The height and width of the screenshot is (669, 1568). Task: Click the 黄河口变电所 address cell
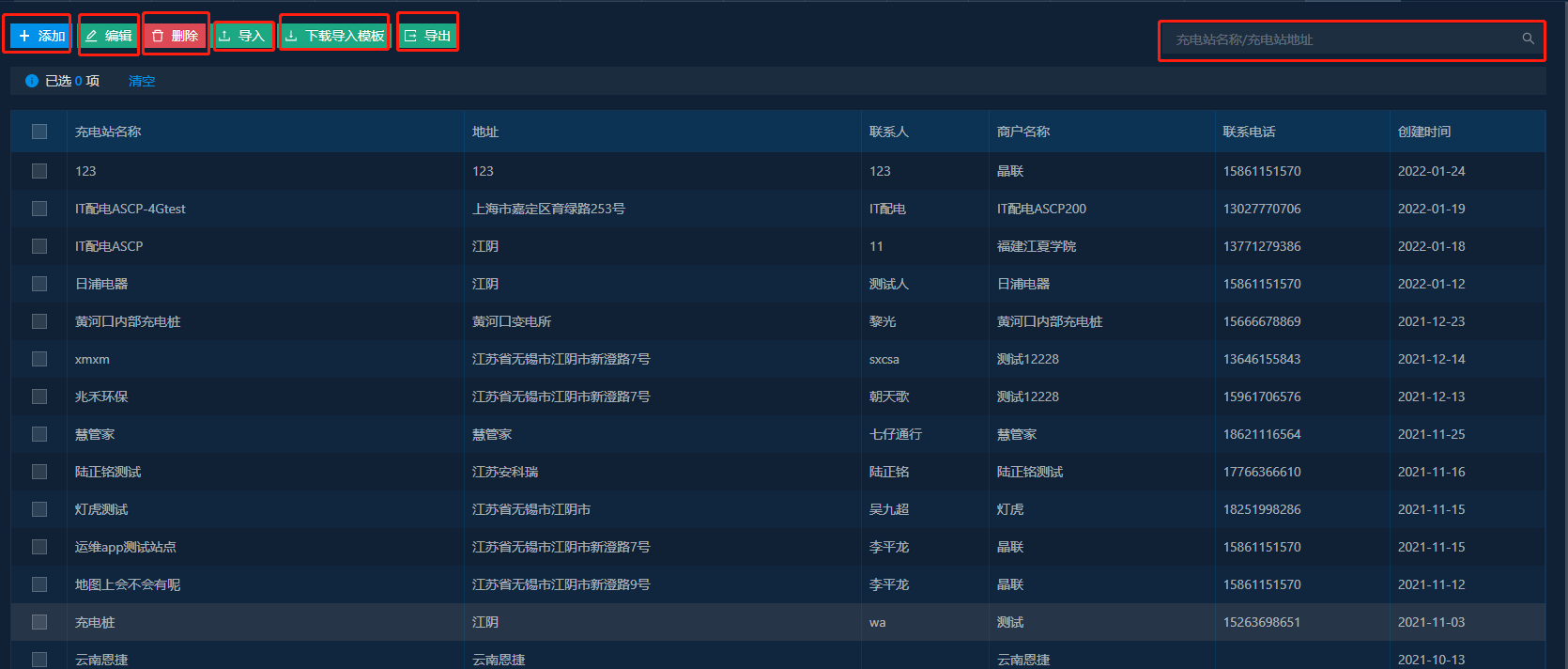click(512, 321)
